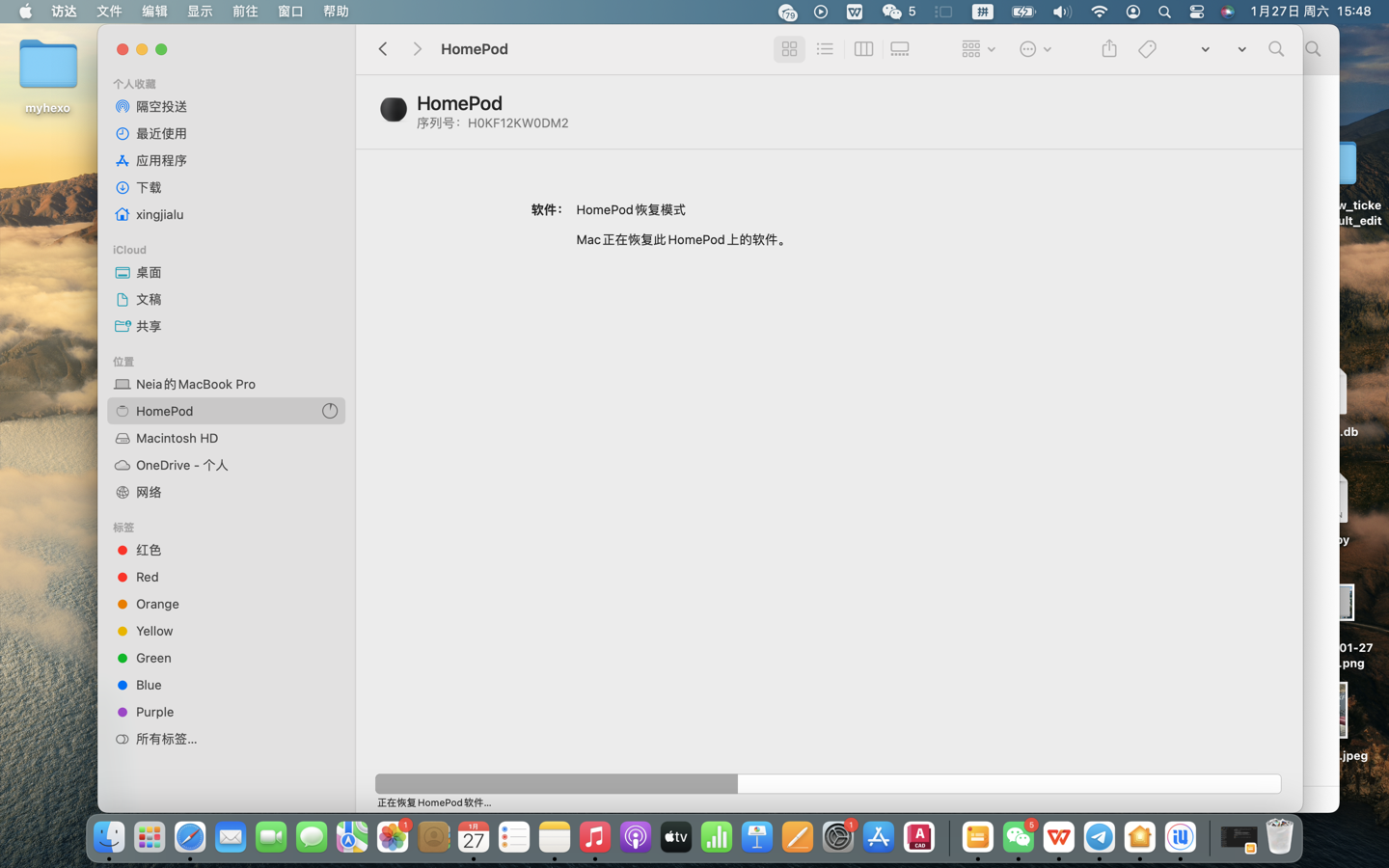Open Finder from the Dock
Image resolution: width=1389 pixels, height=868 pixels.
click(x=109, y=837)
